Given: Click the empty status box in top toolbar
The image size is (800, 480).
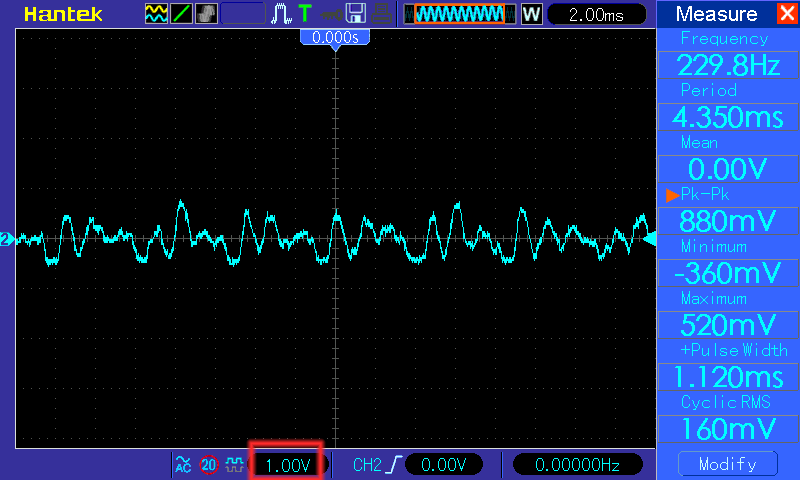Looking at the screenshot, I should coord(243,14).
